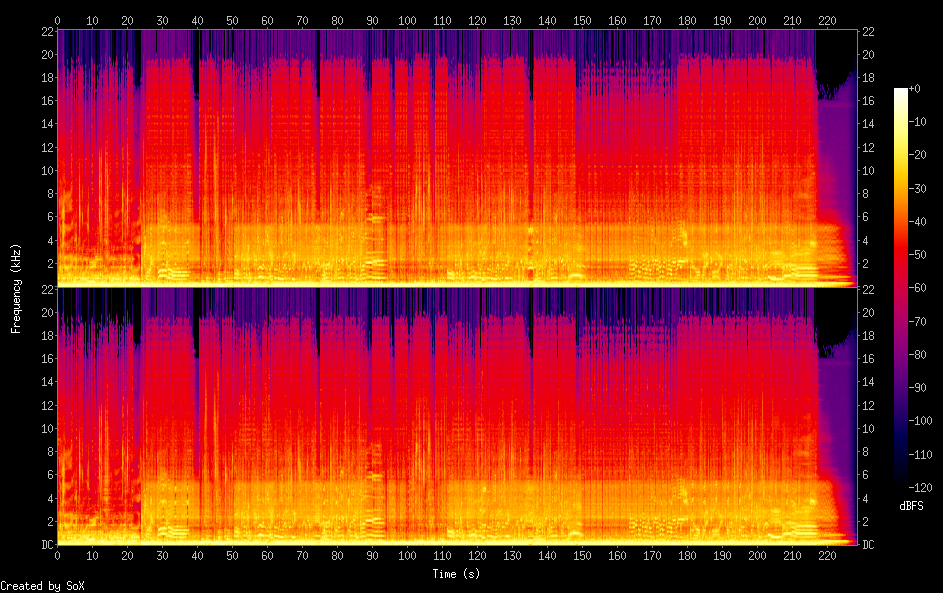Click the "DC" label at bottom-right corner

869,545
